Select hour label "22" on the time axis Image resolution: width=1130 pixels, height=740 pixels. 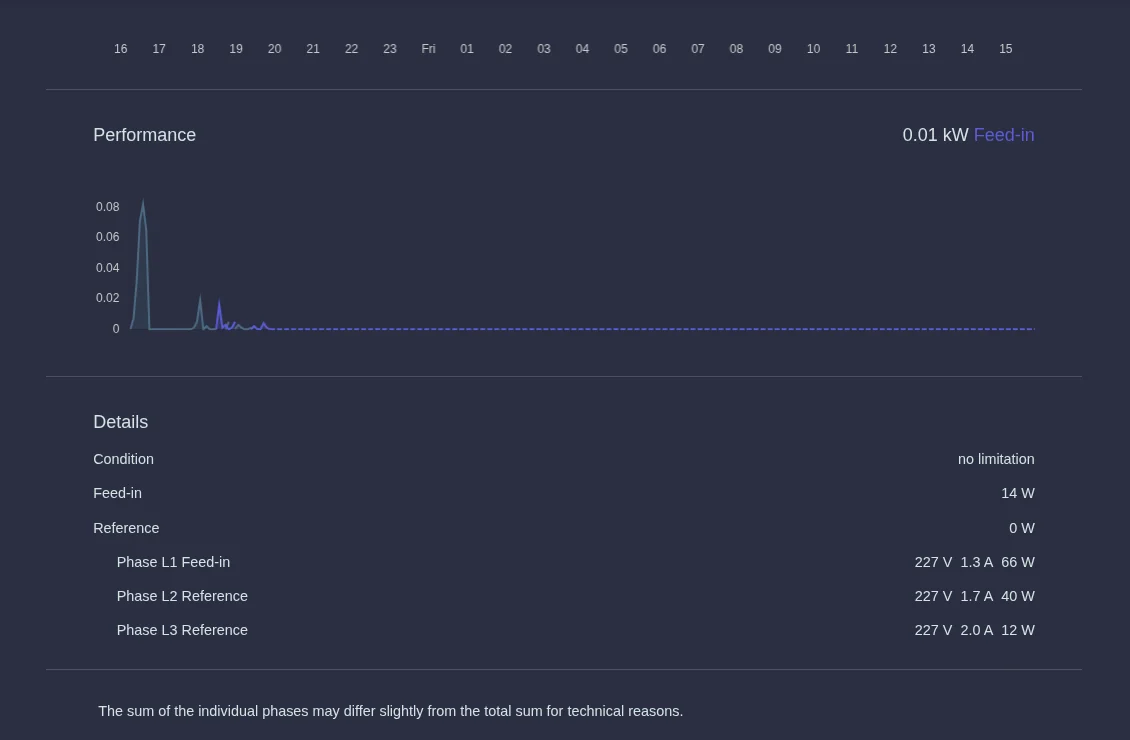352,49
